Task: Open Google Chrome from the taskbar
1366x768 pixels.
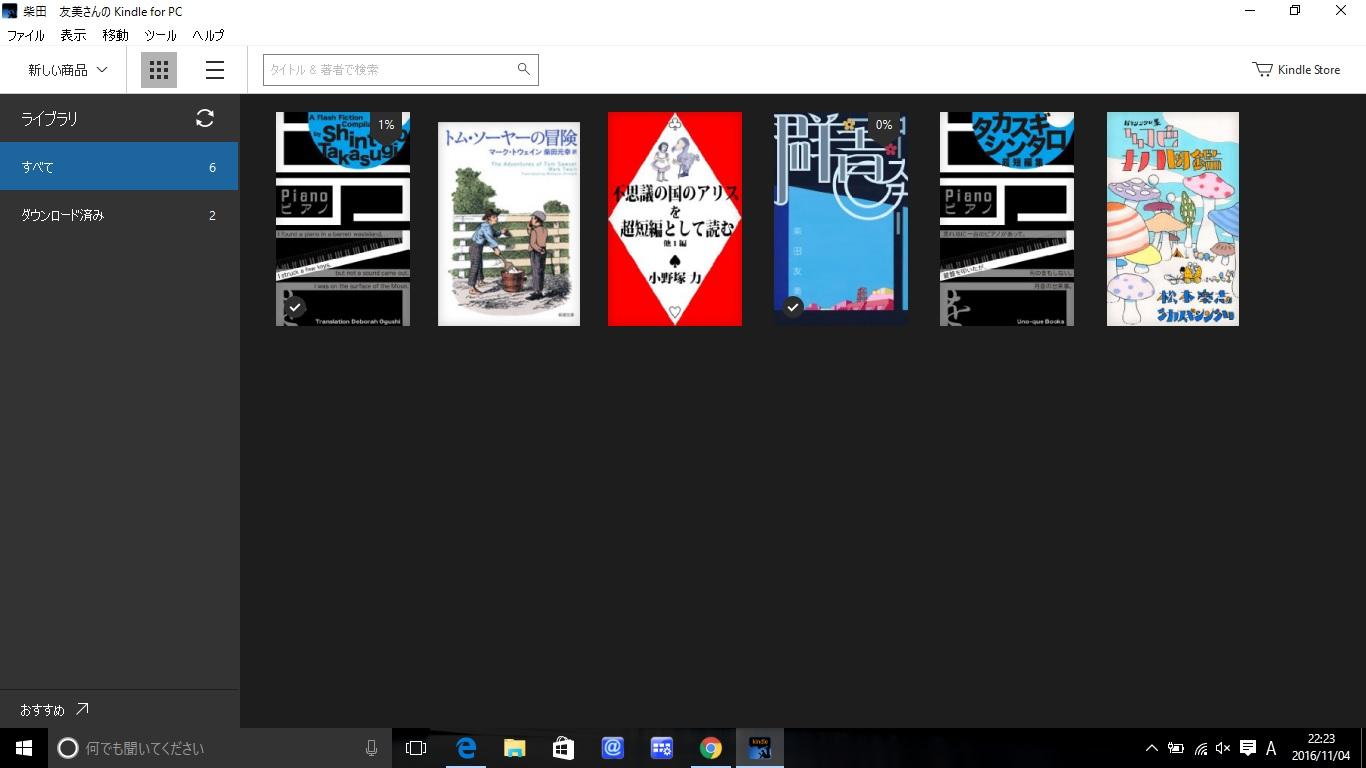Action: pos(710,748)
